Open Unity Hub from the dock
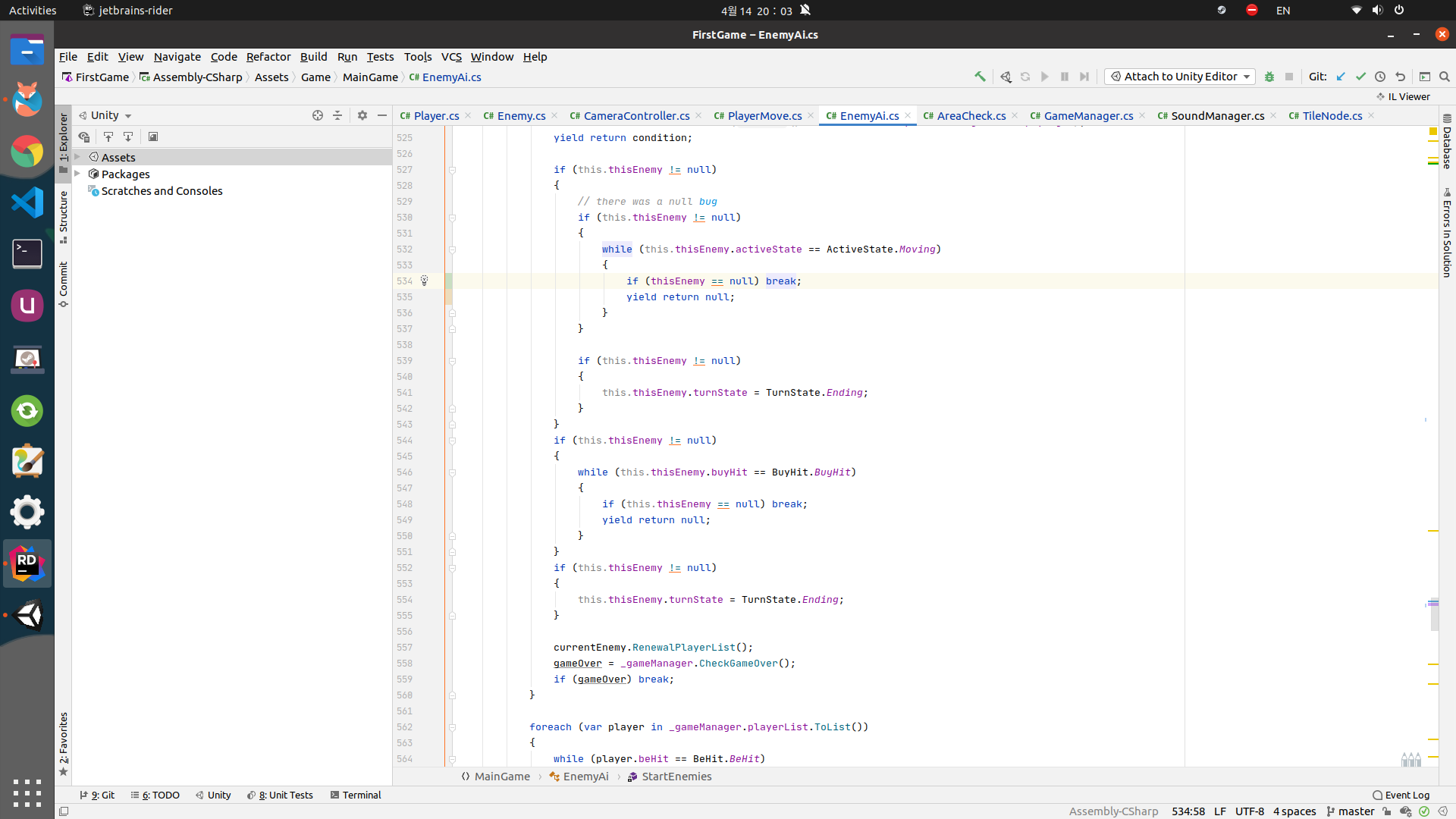The width and height of the screenshot is (1456, 819). point(27,615)
